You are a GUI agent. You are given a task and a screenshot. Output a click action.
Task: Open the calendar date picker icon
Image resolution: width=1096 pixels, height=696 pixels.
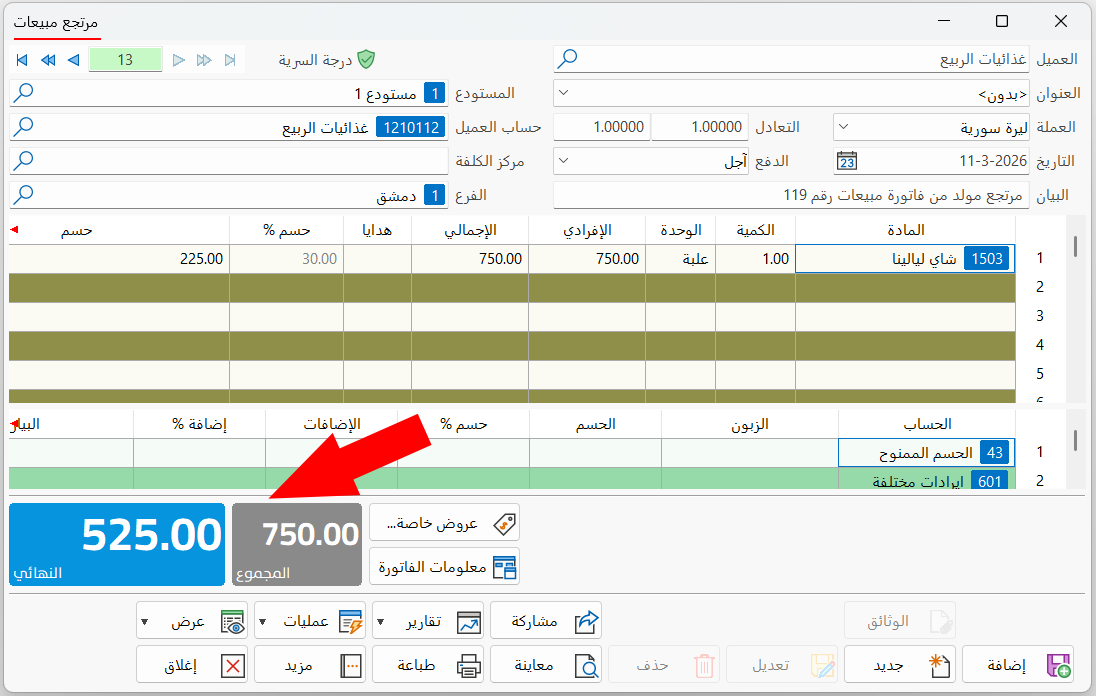click(x=846, y=161)
